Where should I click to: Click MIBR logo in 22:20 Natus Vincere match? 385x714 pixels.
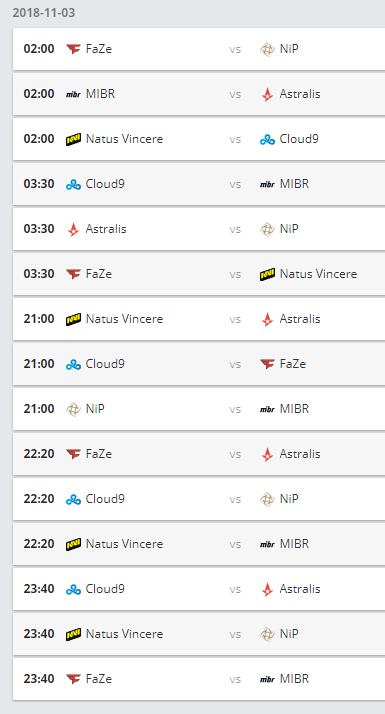267,544
